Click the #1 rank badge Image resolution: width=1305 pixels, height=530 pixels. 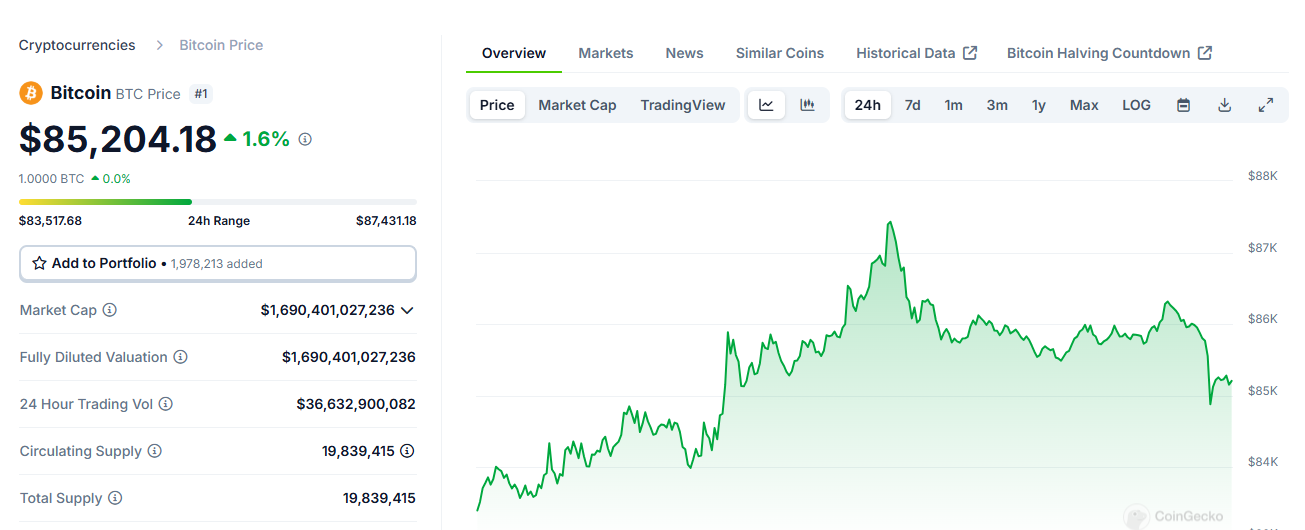[x=201, y=94]
